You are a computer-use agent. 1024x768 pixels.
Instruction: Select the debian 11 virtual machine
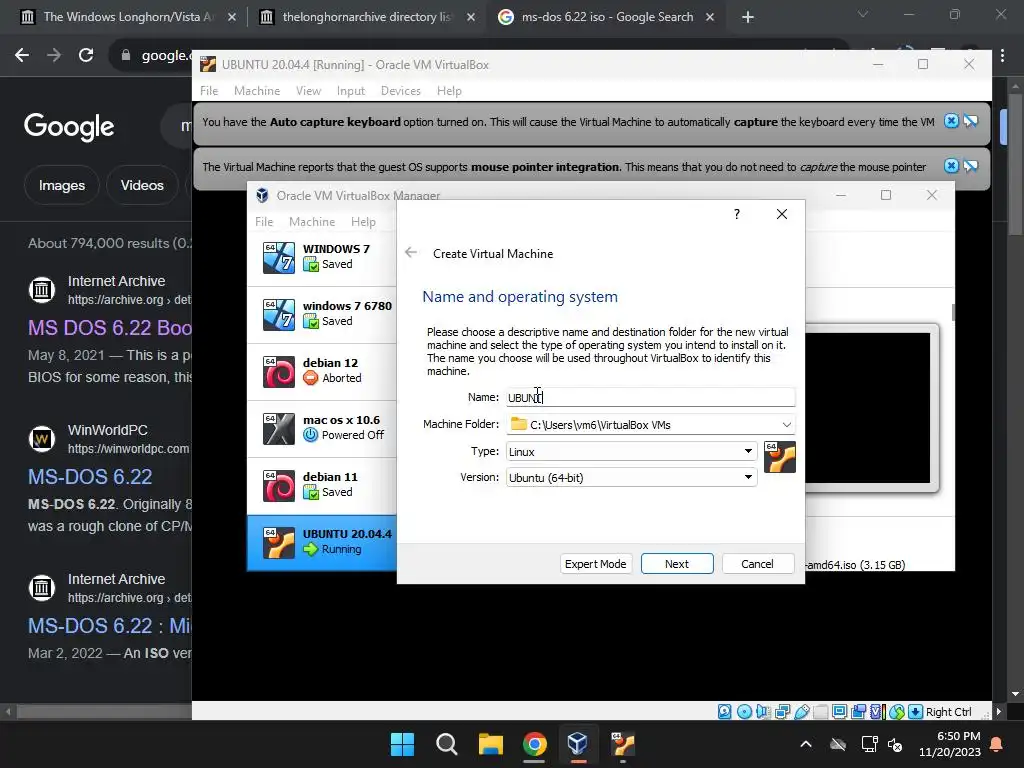322,485
